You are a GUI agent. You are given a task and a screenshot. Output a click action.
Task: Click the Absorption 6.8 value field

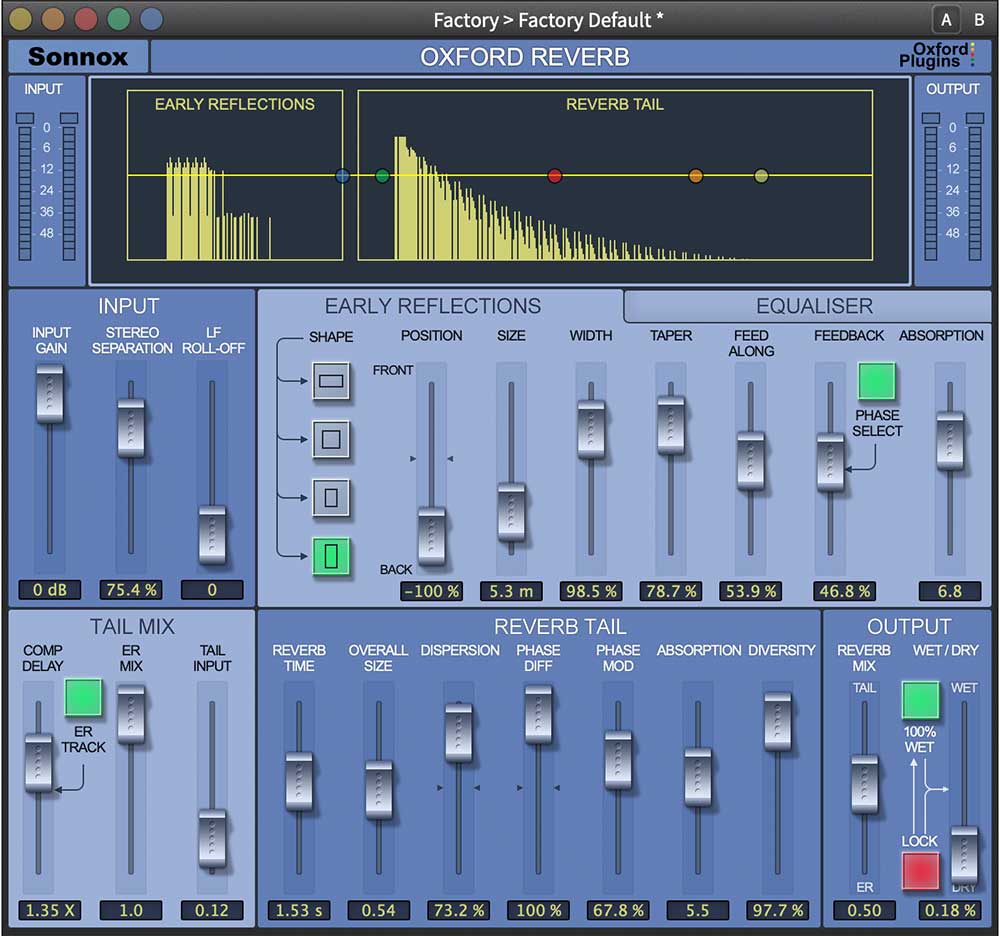click(950, 591)
